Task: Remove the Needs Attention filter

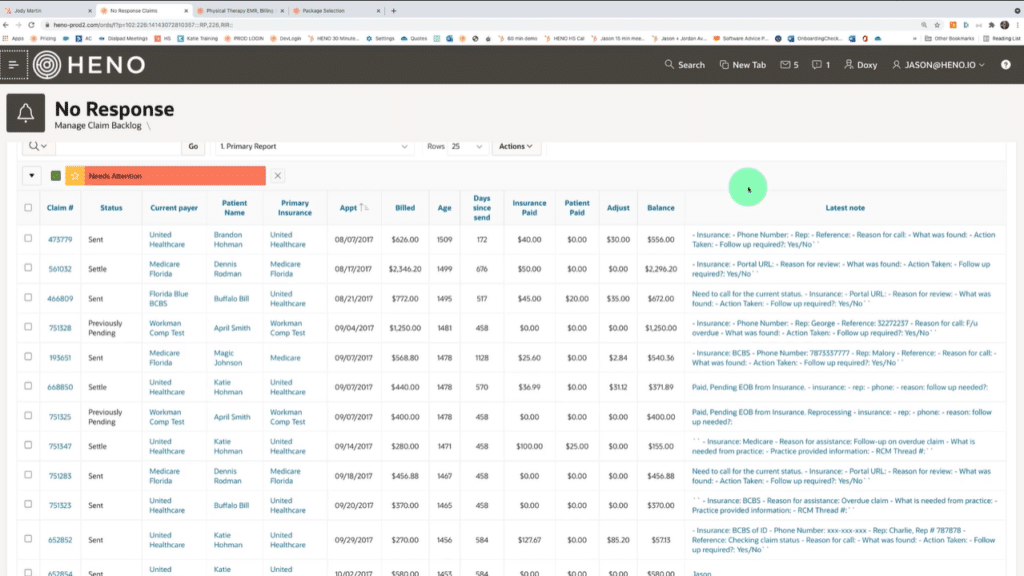Action: pyautogui.click(x=278, y=176)
